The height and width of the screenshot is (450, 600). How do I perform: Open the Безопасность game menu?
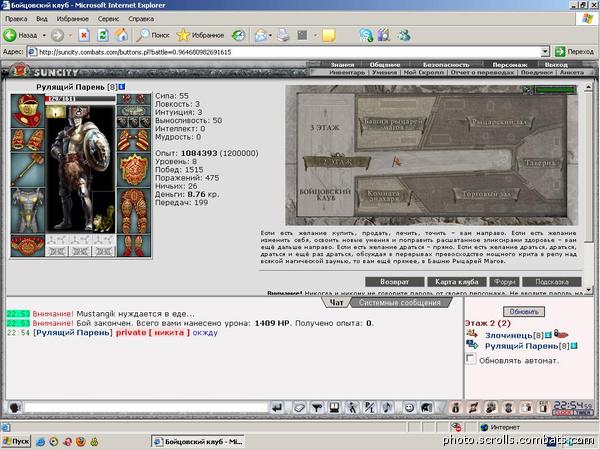click(x=446, y=65)
